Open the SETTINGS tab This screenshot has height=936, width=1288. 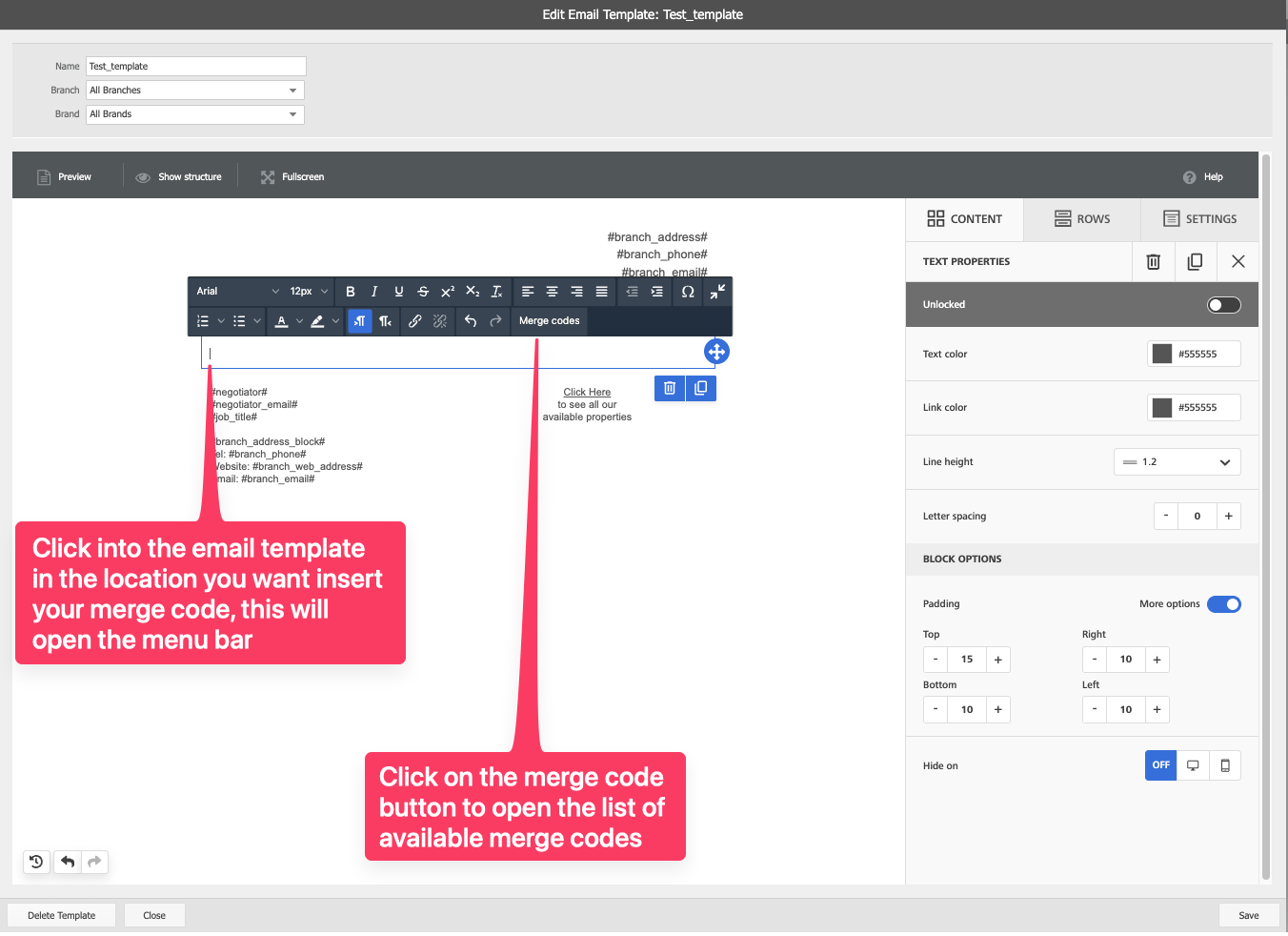(1199, 219)
